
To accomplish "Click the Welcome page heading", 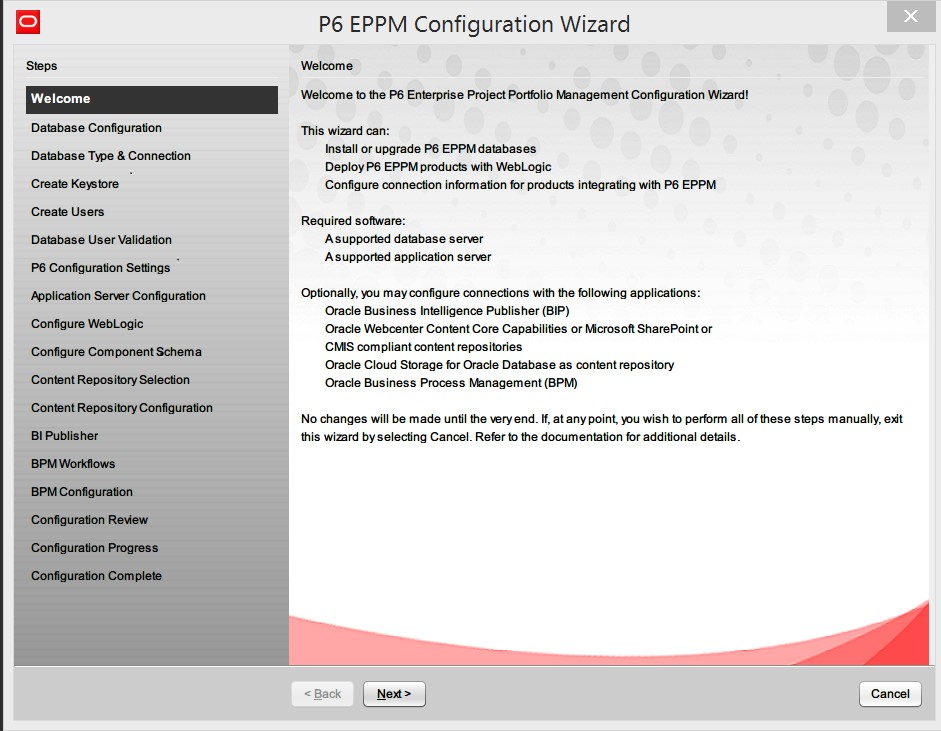I will pos(326,66).
